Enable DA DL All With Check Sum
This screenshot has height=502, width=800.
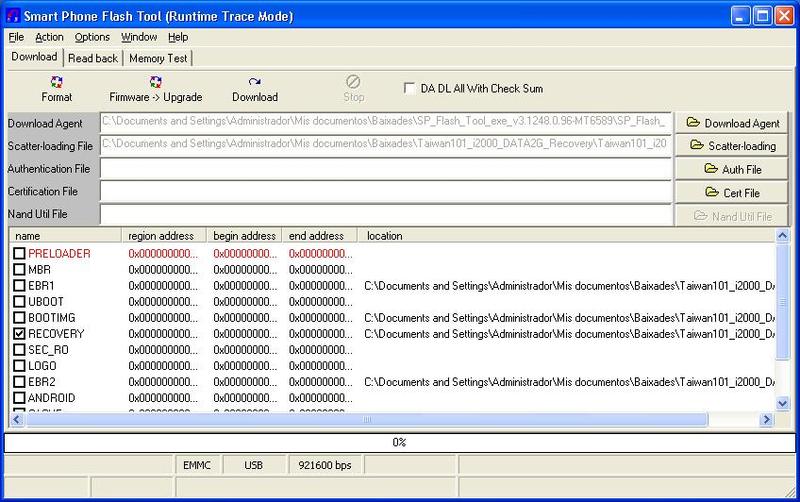click(x=409, y=88)
